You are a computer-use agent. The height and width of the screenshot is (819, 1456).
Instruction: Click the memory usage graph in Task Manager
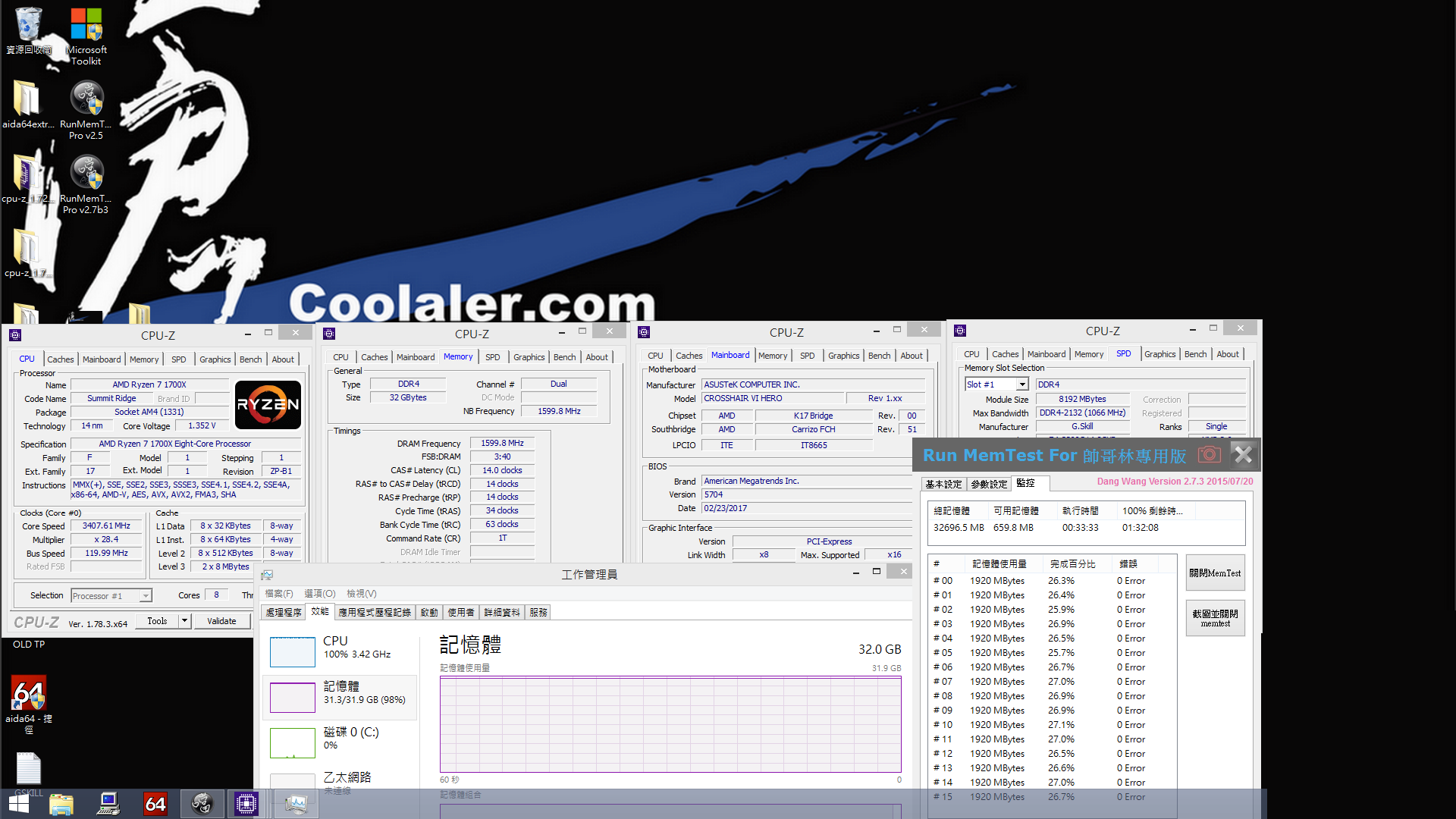pos(670,724)
